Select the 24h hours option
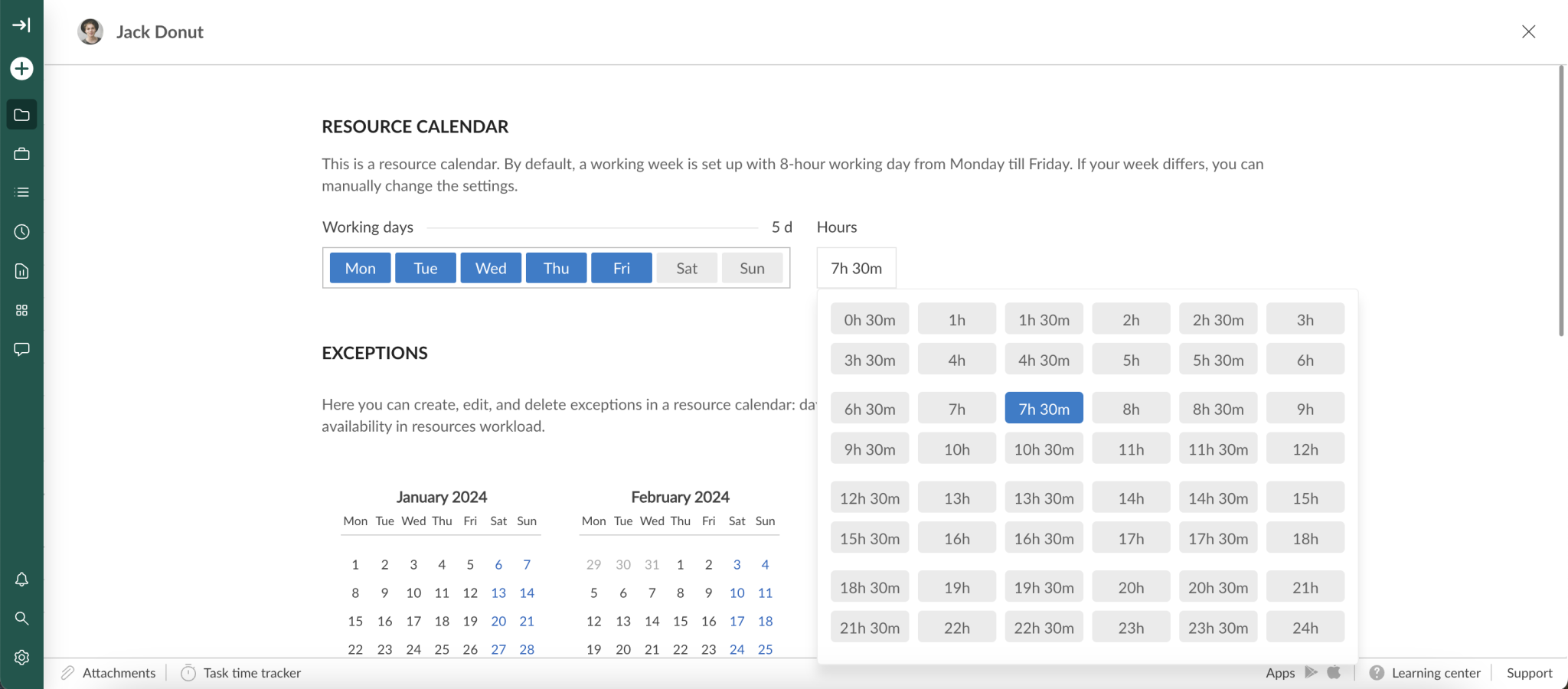 click(1305, 628)
